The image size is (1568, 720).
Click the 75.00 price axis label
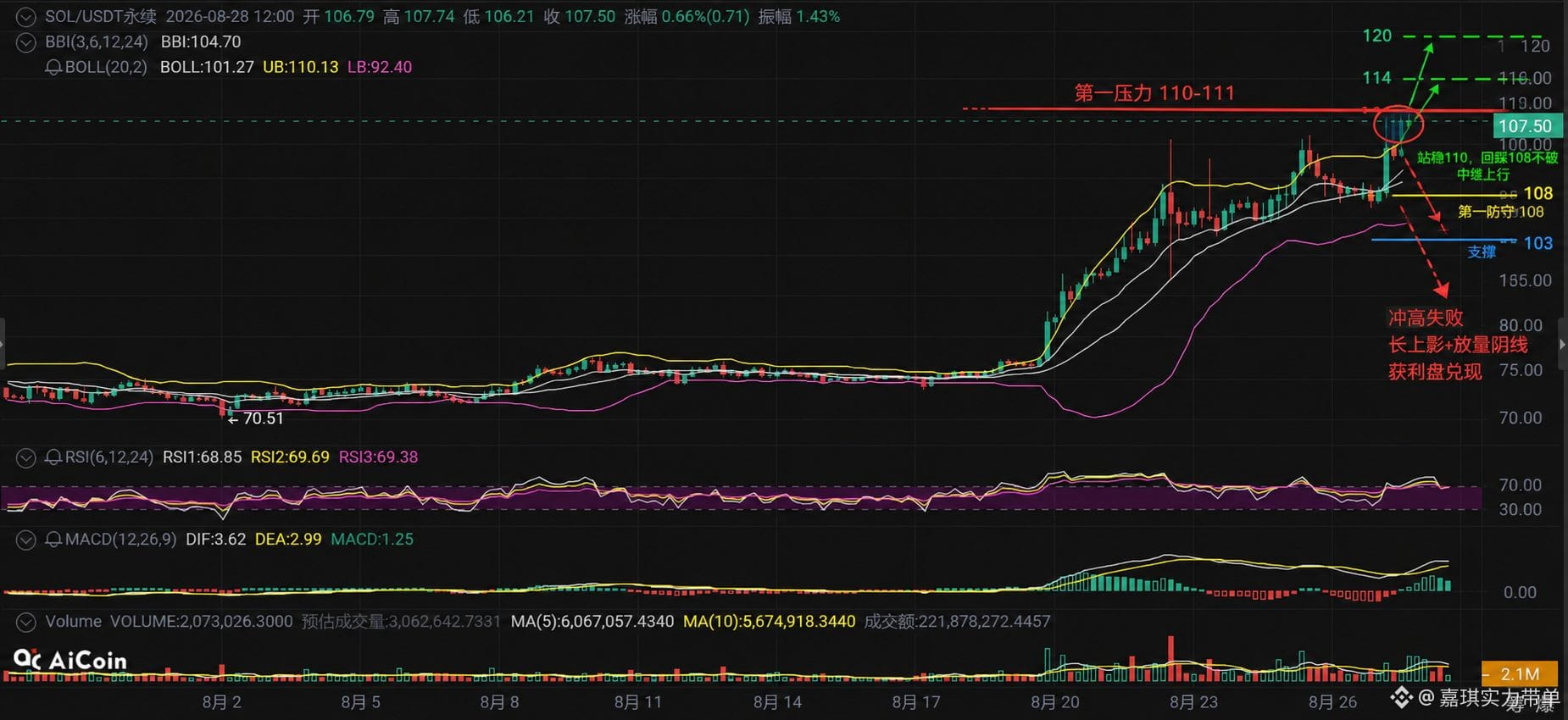pyautogui.click(x=1521, y=370)
